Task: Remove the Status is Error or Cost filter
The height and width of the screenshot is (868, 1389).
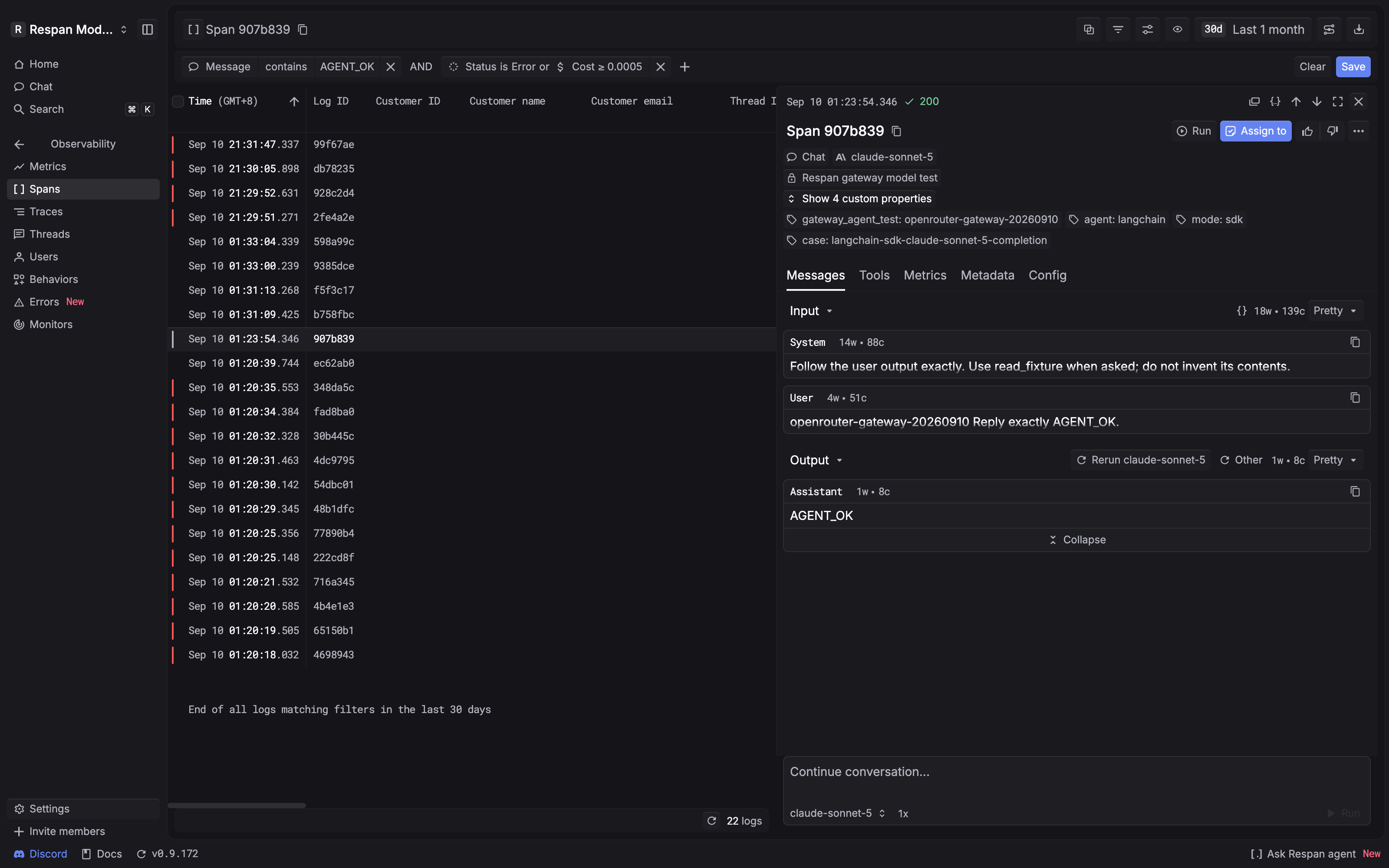Action: [x=661, y=66]
